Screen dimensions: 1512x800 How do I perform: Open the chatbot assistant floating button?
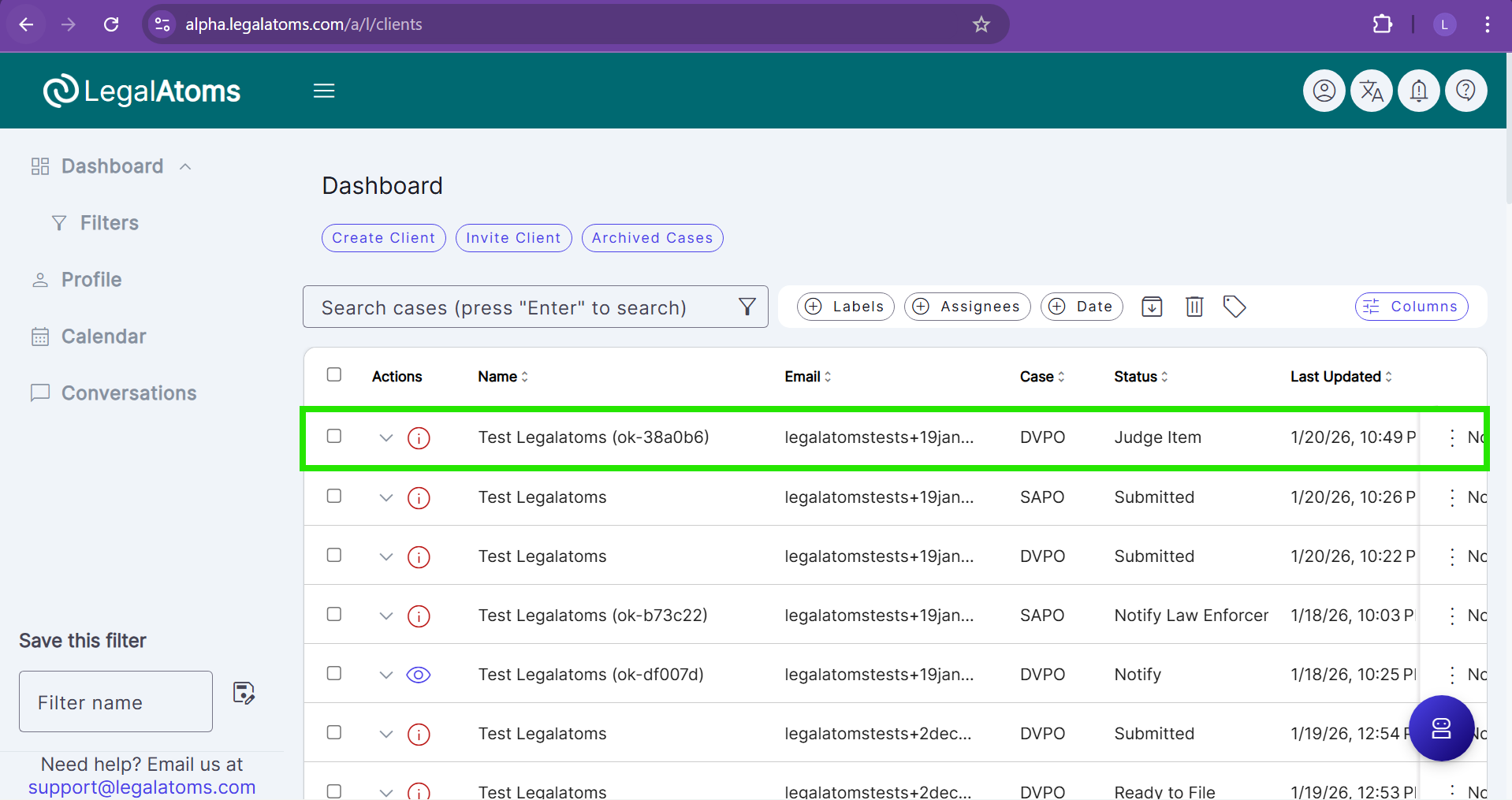click(x=1441, y=728)
